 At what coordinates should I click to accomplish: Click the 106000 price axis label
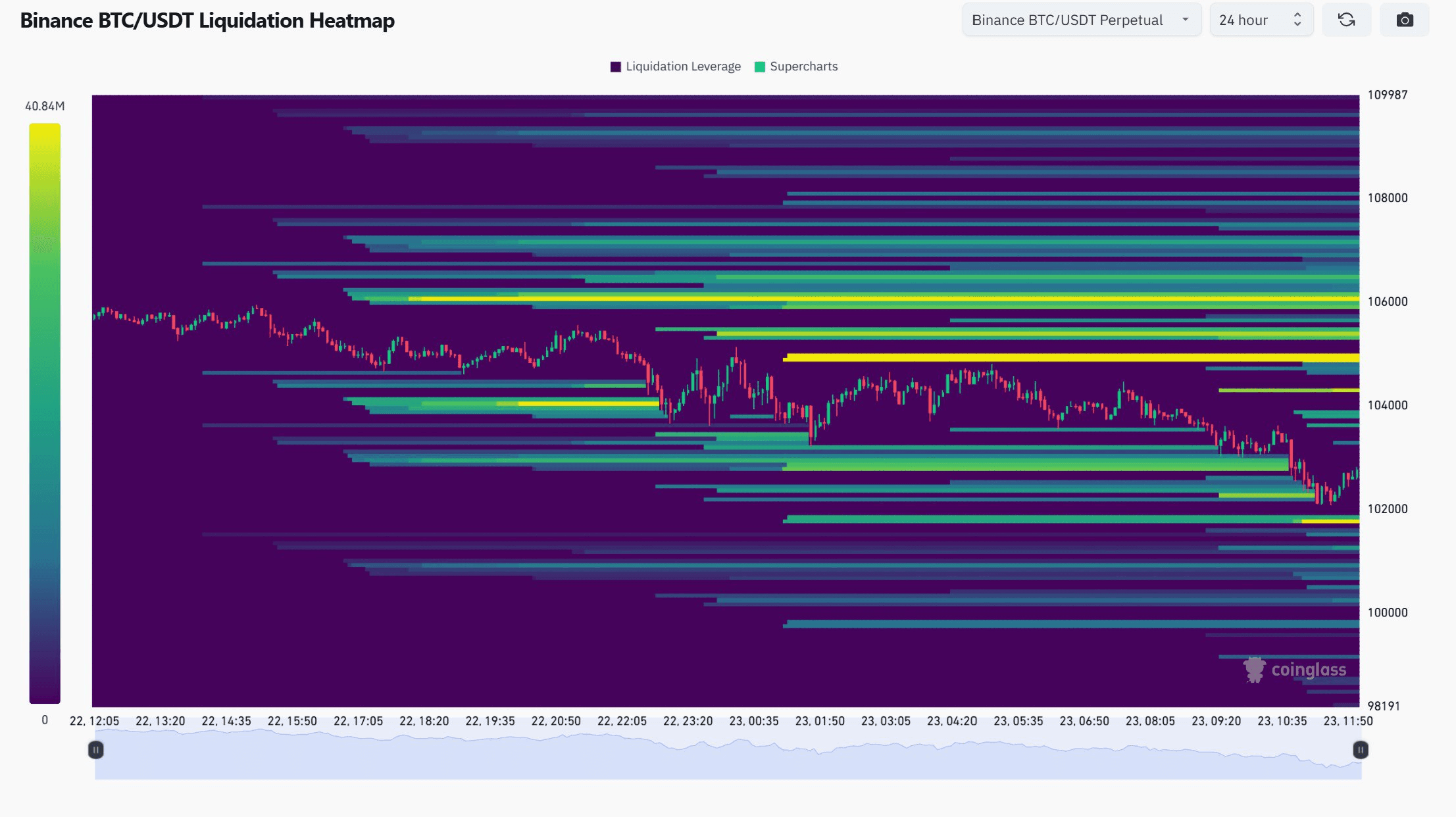[1388, 302]
